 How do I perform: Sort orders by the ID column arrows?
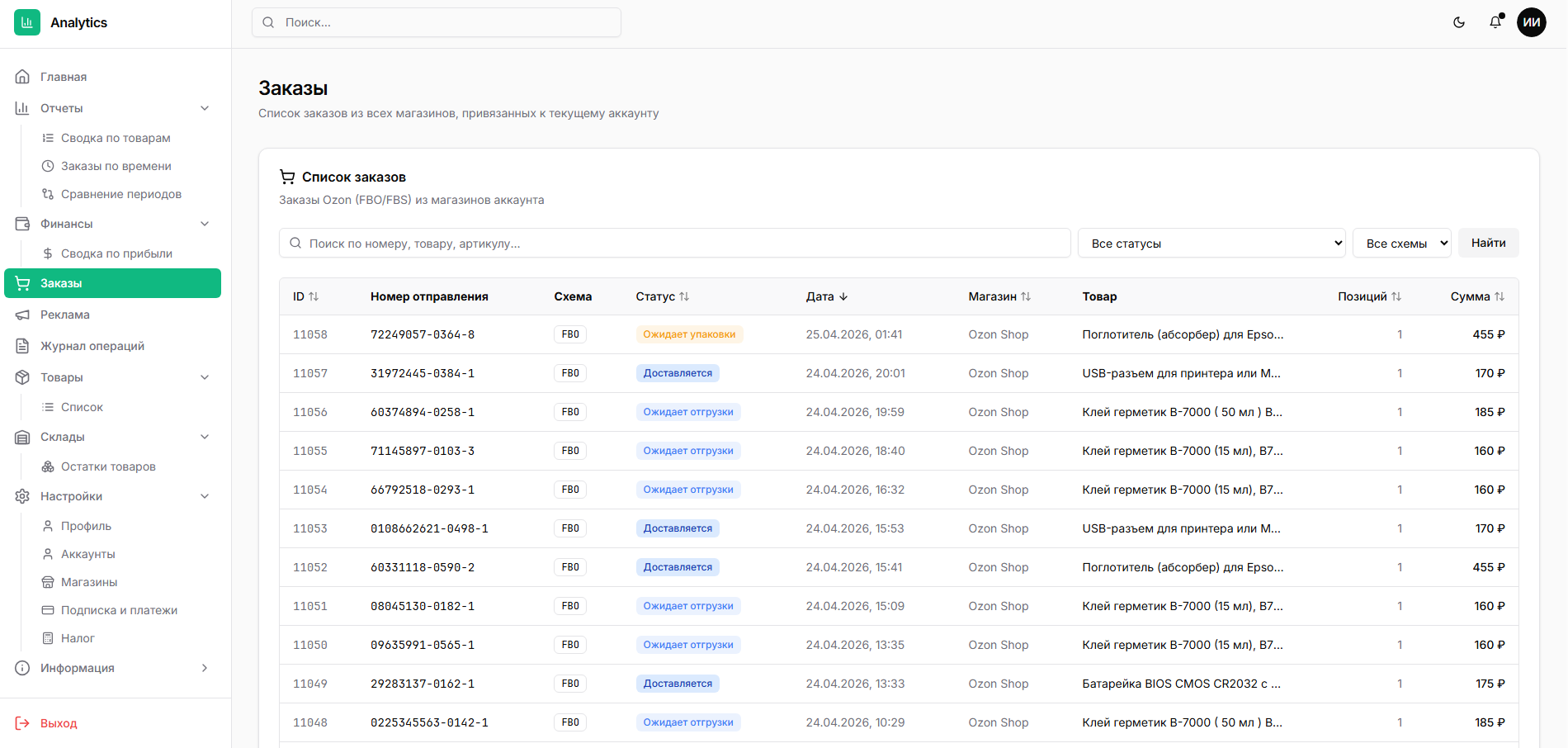[x=314, y=296]
